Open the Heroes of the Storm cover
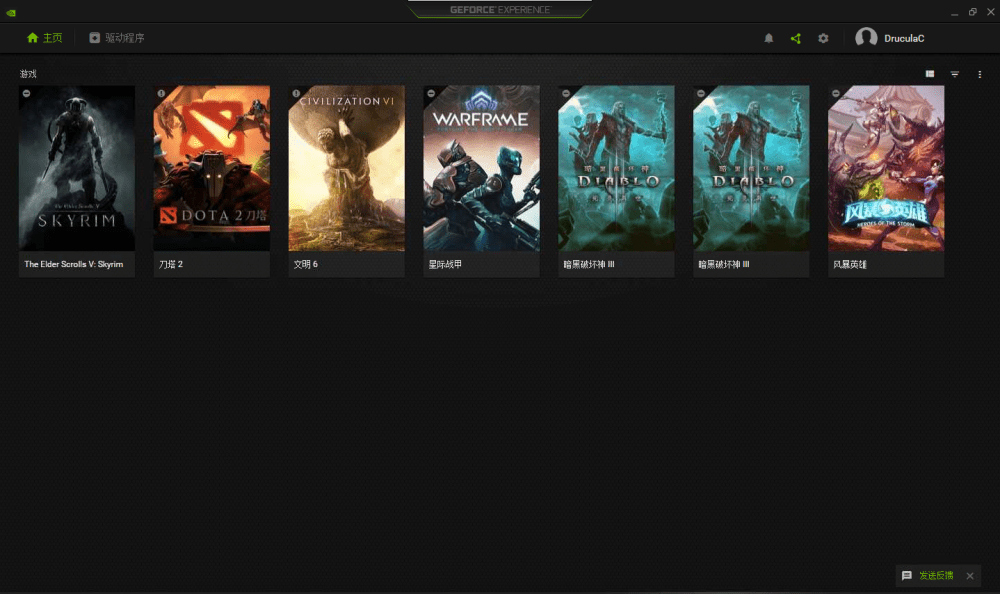 tap(886, 168)
